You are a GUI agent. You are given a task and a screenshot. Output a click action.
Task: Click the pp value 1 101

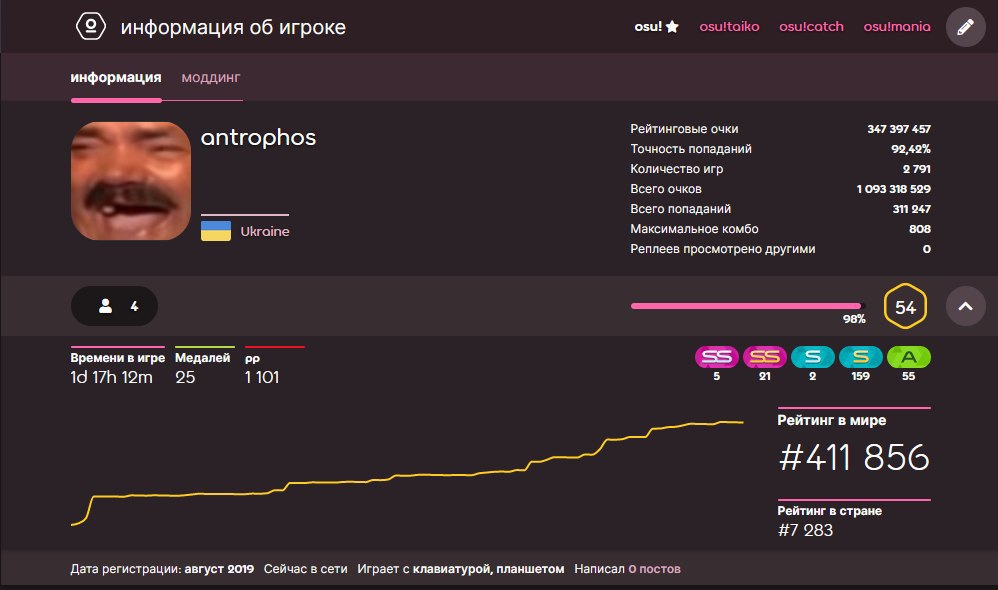(262, 377)
